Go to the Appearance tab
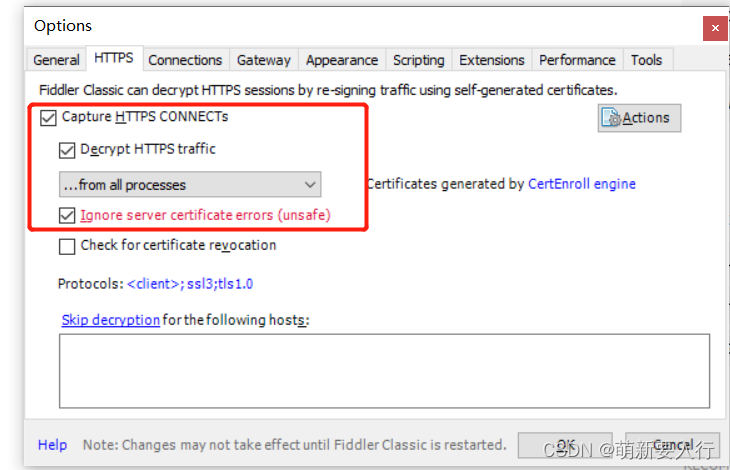The image size is (730, 470). point(342,60)
